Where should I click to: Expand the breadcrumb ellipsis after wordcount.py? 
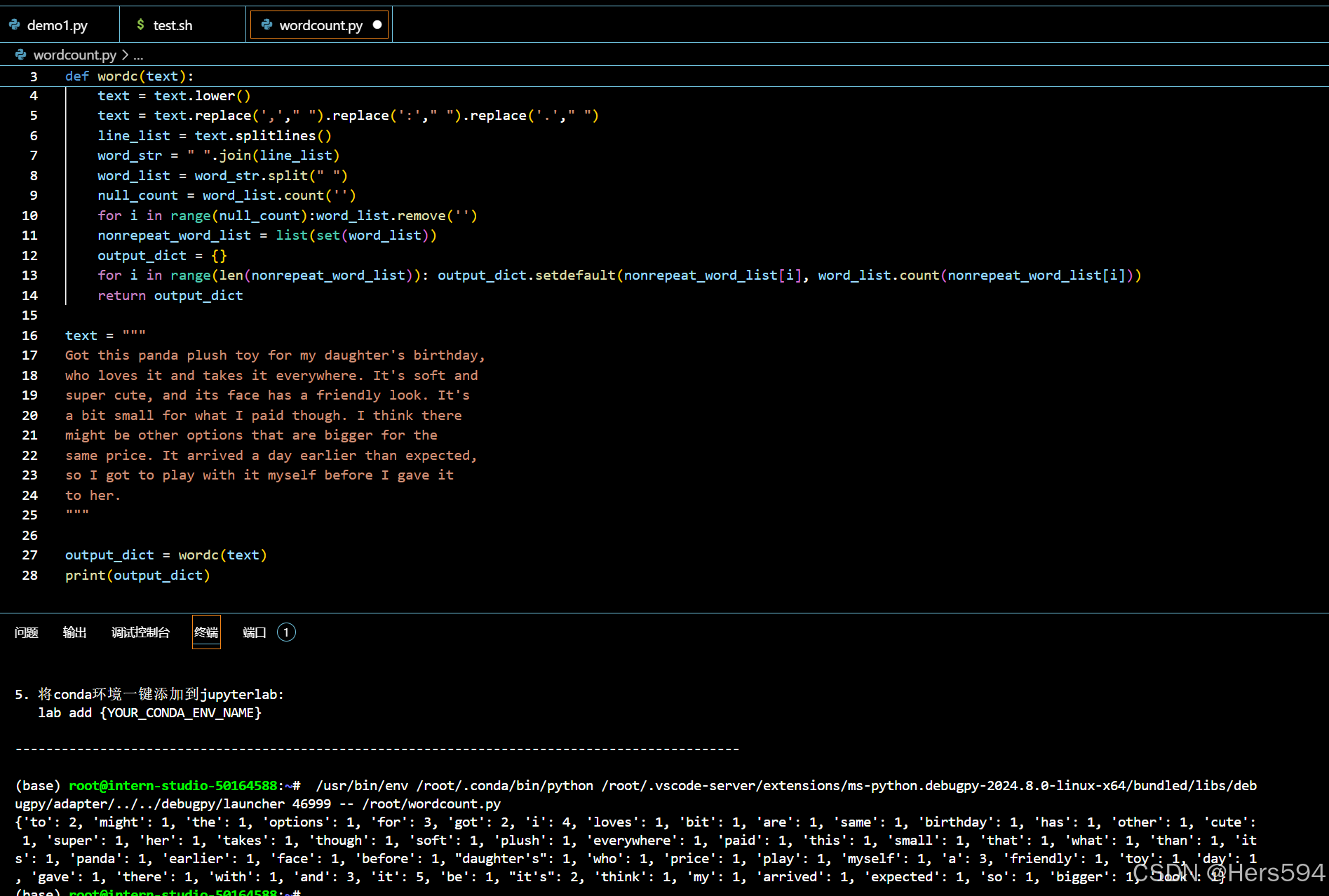tap(139, 55)
